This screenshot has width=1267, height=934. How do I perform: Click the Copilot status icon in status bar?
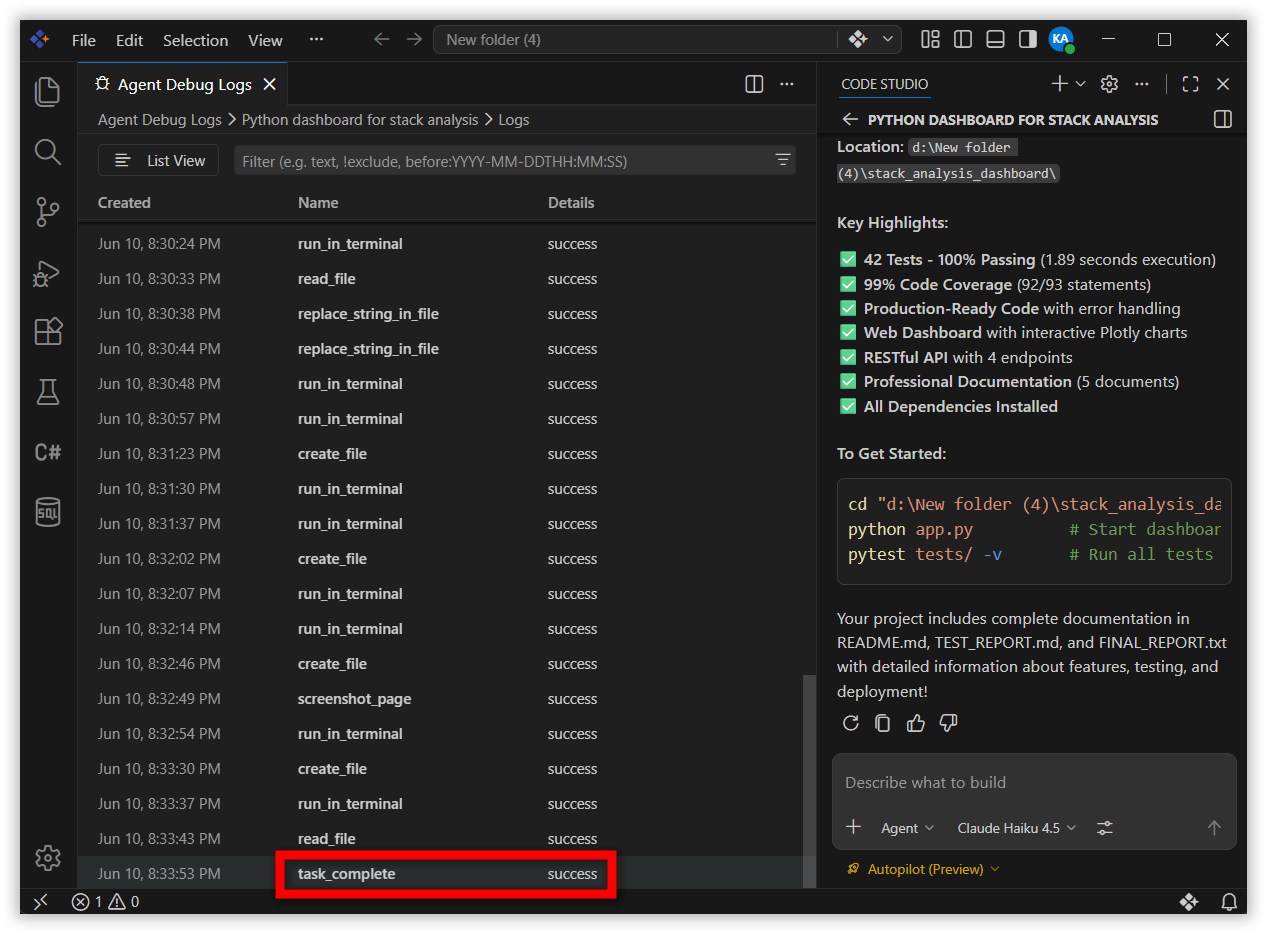(x=1189, y=902)
